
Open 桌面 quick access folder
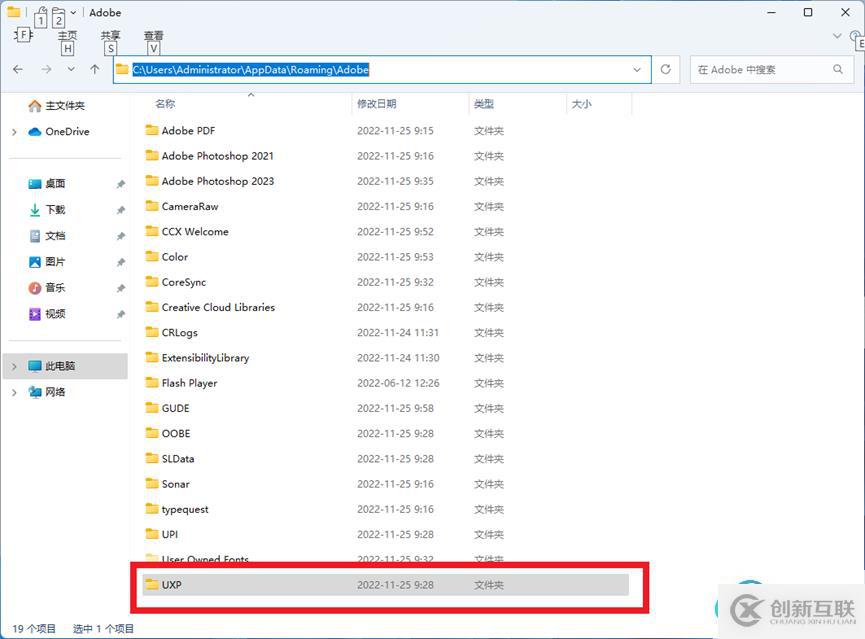coord(55,183)
